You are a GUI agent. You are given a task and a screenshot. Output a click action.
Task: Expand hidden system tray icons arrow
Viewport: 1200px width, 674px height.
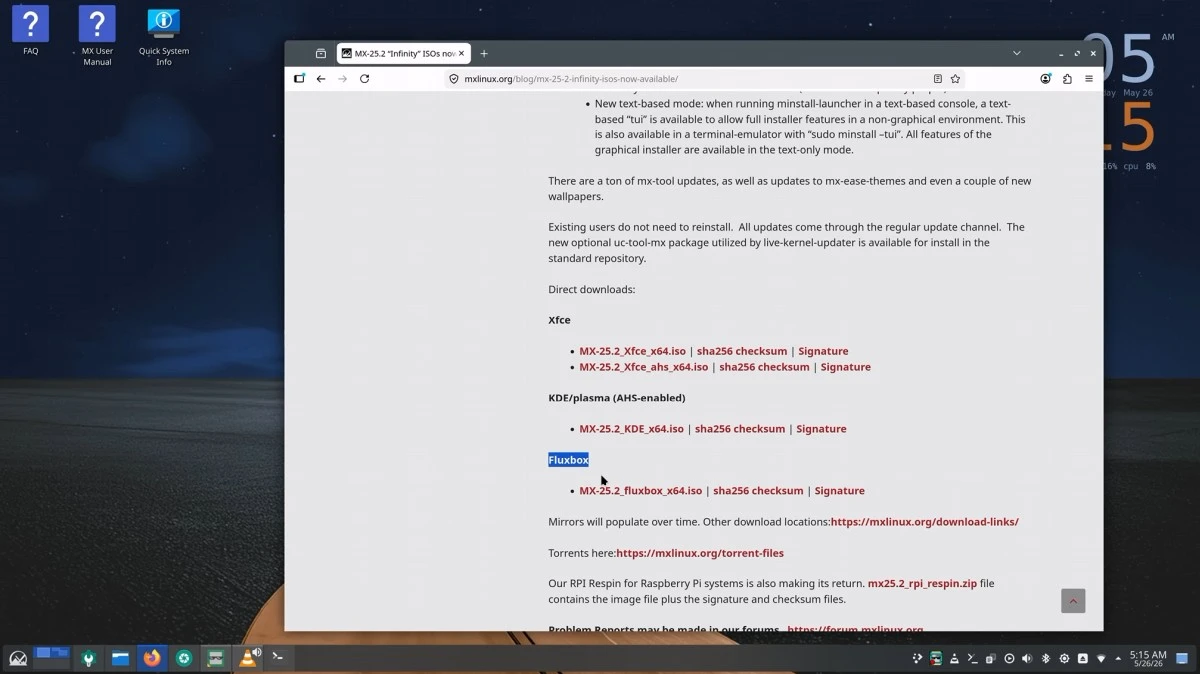1118,658
